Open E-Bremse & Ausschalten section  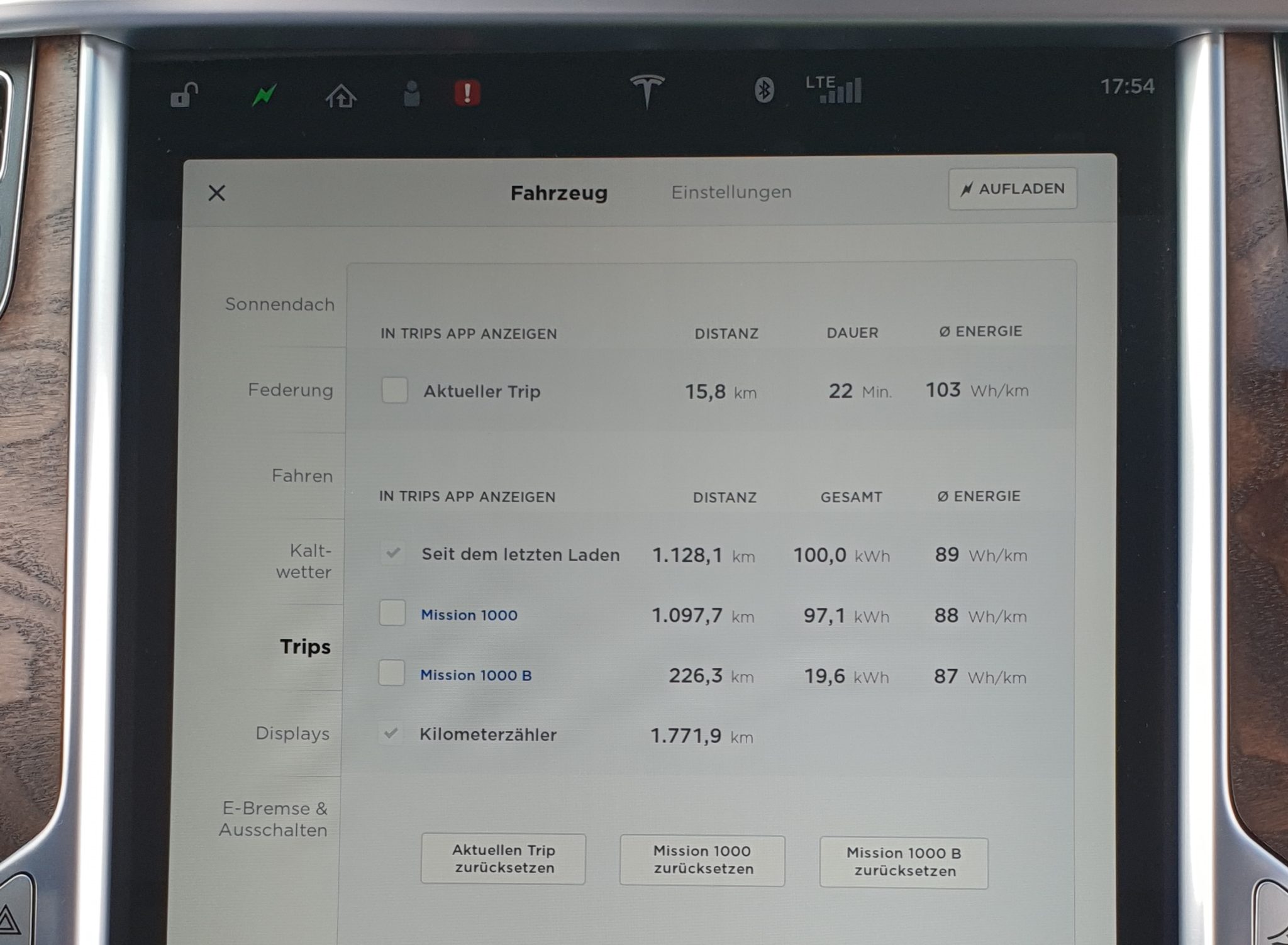[x=272, y=819]
